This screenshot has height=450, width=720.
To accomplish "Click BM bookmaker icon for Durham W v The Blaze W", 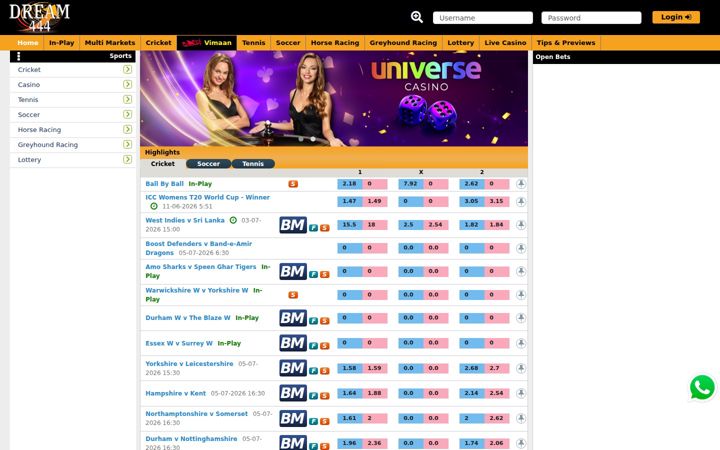I will point(293,318).
